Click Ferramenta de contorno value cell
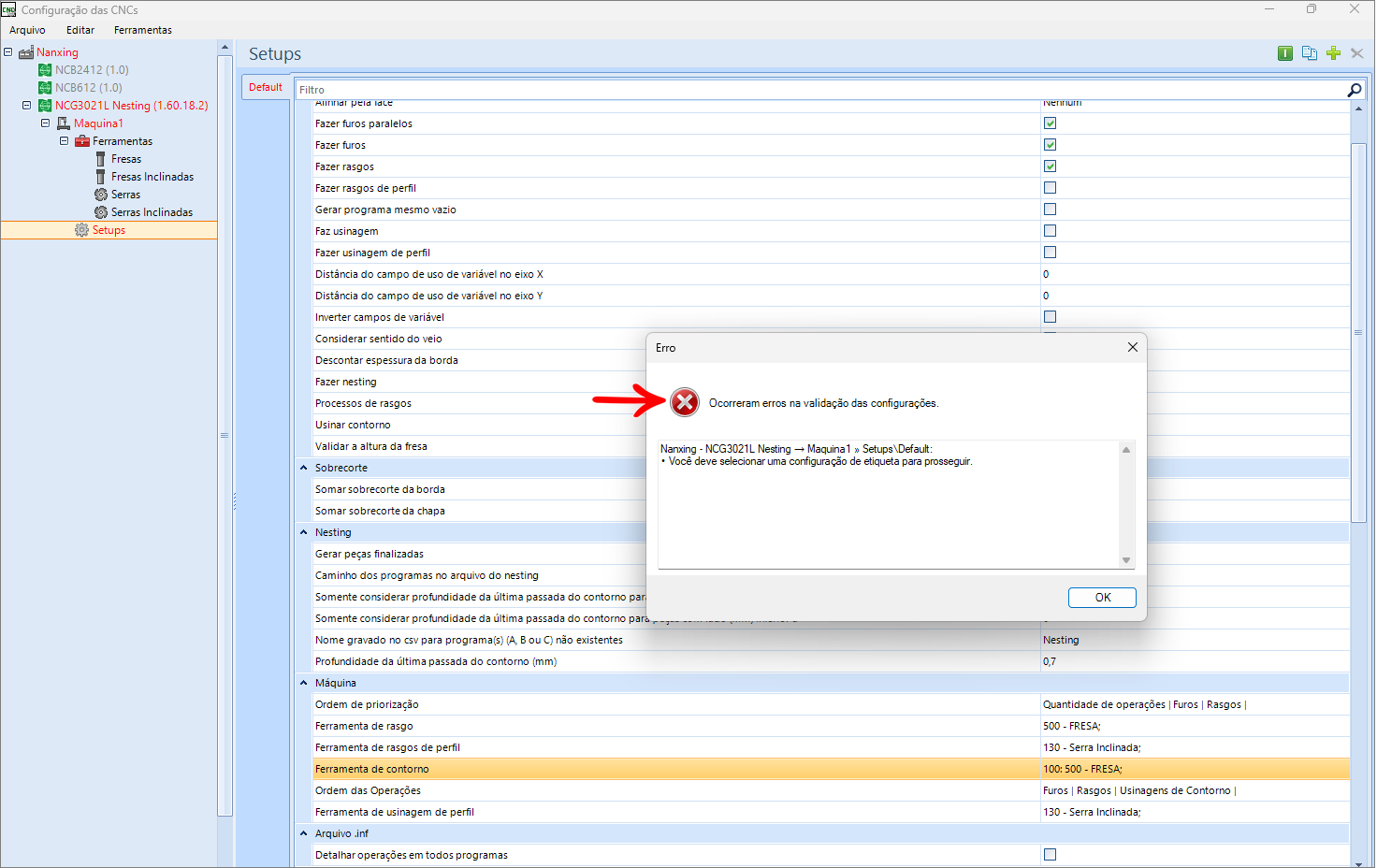 [1195, 769]
